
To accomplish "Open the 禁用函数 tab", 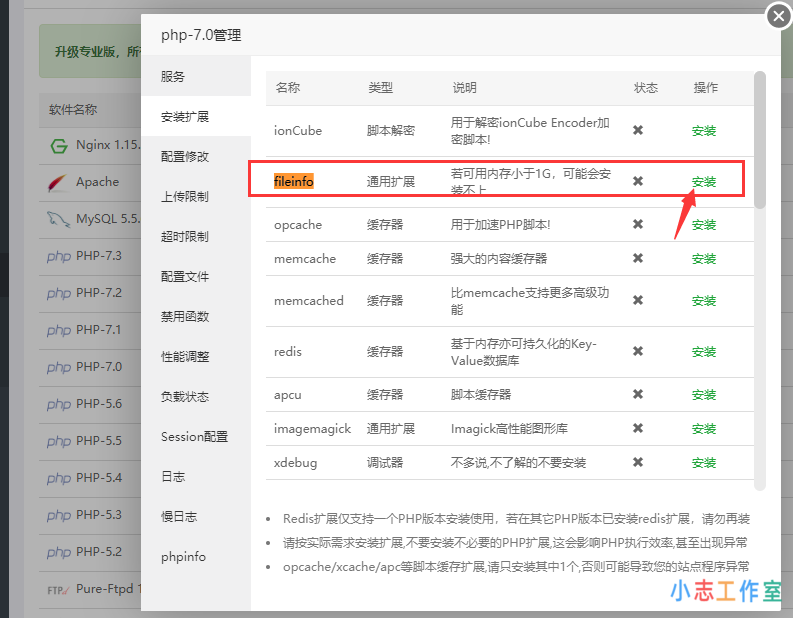I will point(196,316).
